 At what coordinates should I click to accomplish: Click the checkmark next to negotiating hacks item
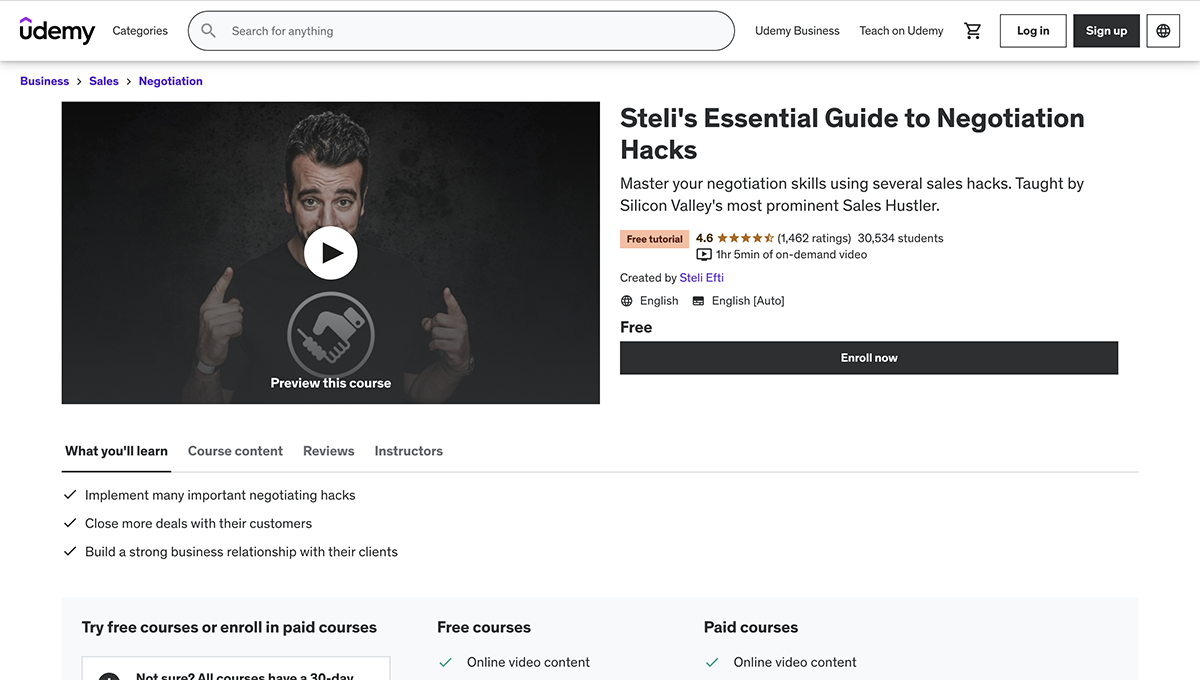70,494
